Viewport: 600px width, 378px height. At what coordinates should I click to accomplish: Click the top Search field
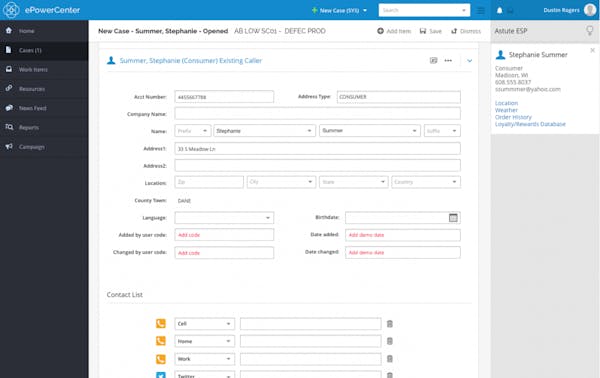[x=424, y=10]
